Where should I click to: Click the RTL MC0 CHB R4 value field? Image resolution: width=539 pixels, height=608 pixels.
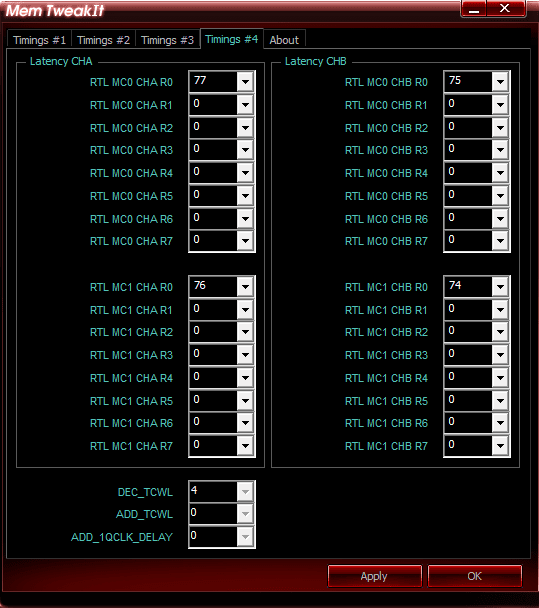point(468,173)
